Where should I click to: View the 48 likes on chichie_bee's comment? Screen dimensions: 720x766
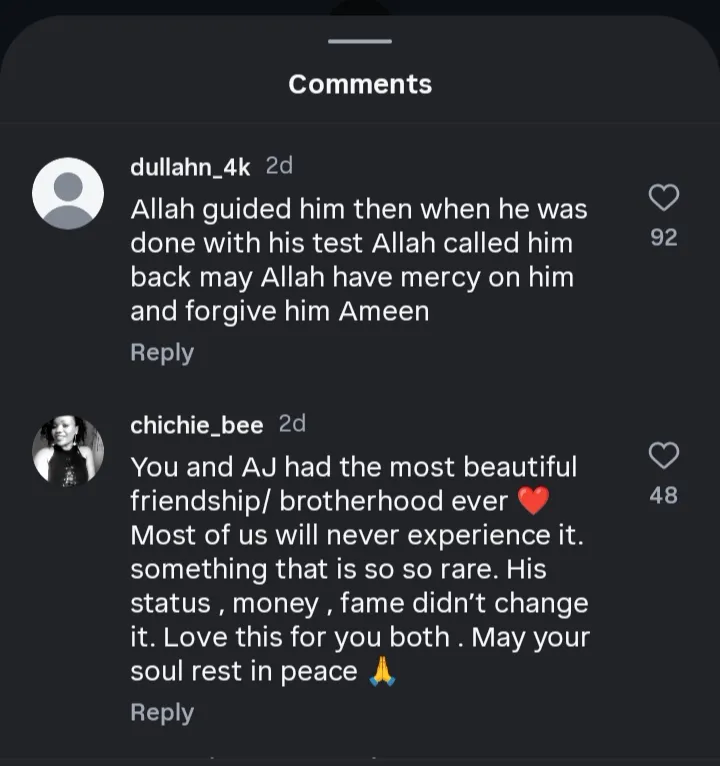(x=664, y=495)
